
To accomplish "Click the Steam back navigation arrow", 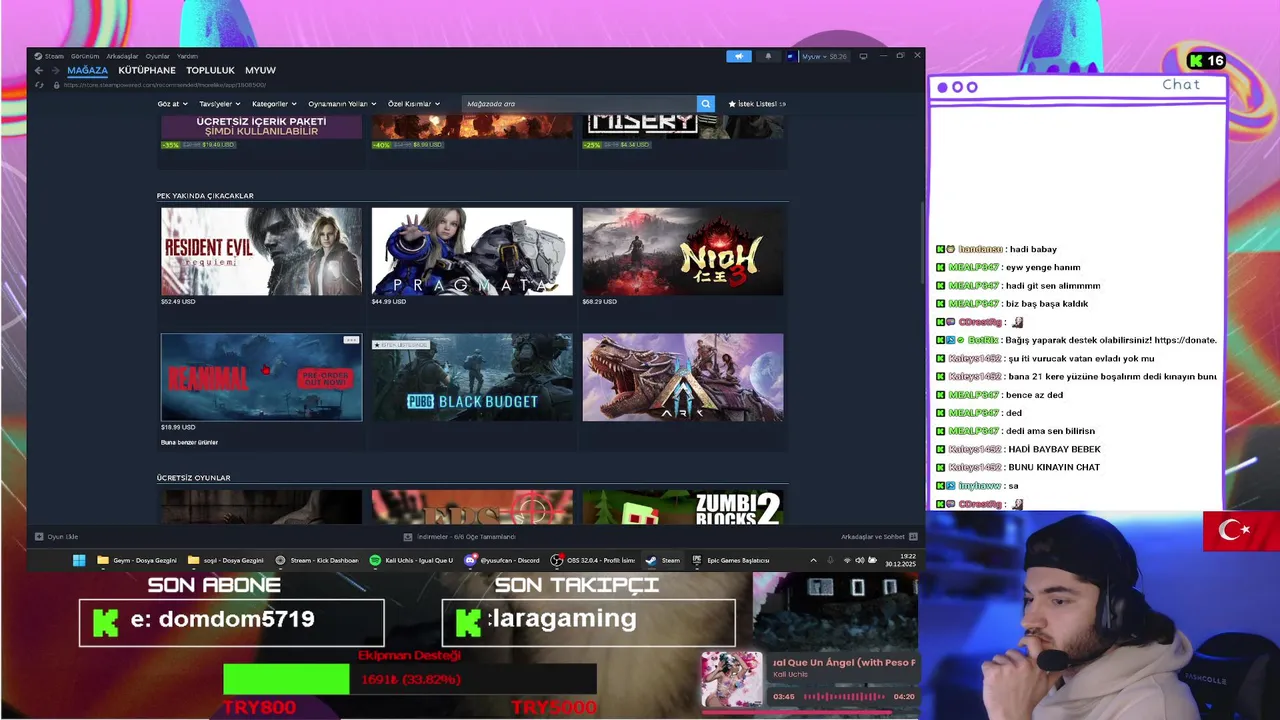I will (x=38, y=70).
